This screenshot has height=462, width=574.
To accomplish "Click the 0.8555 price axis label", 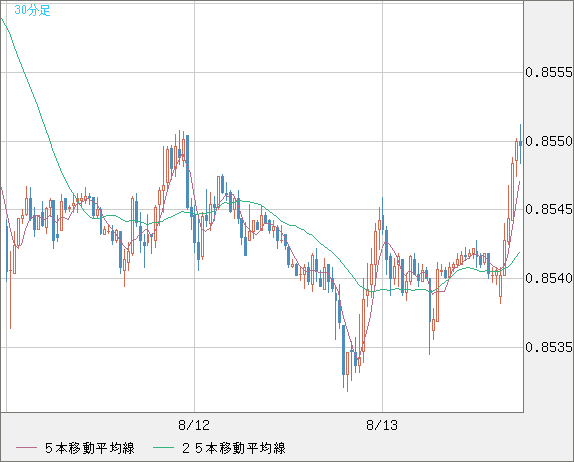I will 549,72.
